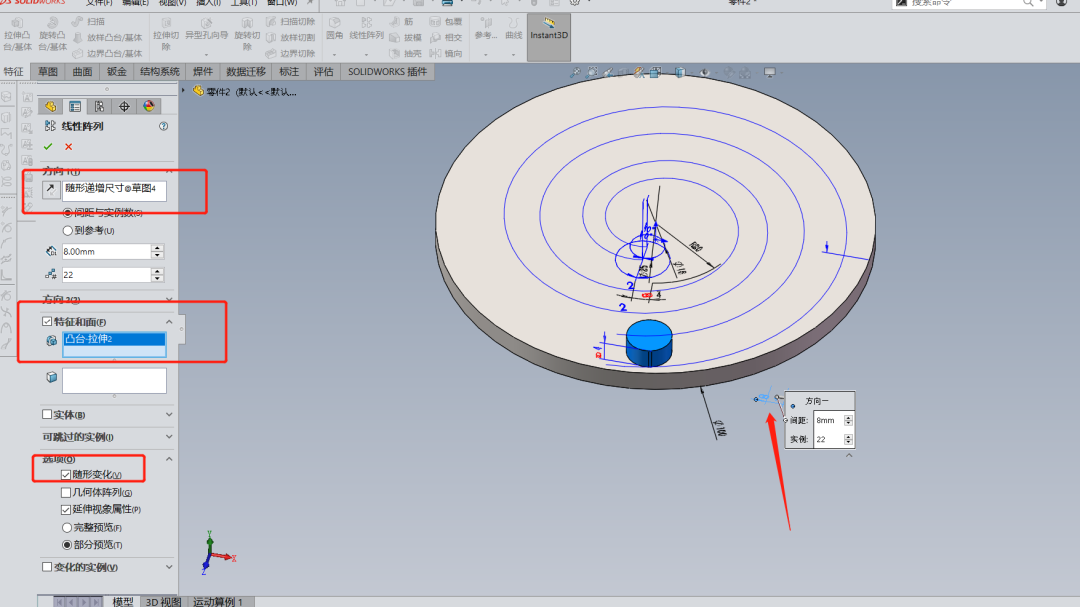
Task: Collapse the 特征和面 section chevron
Action: point(169,322)
